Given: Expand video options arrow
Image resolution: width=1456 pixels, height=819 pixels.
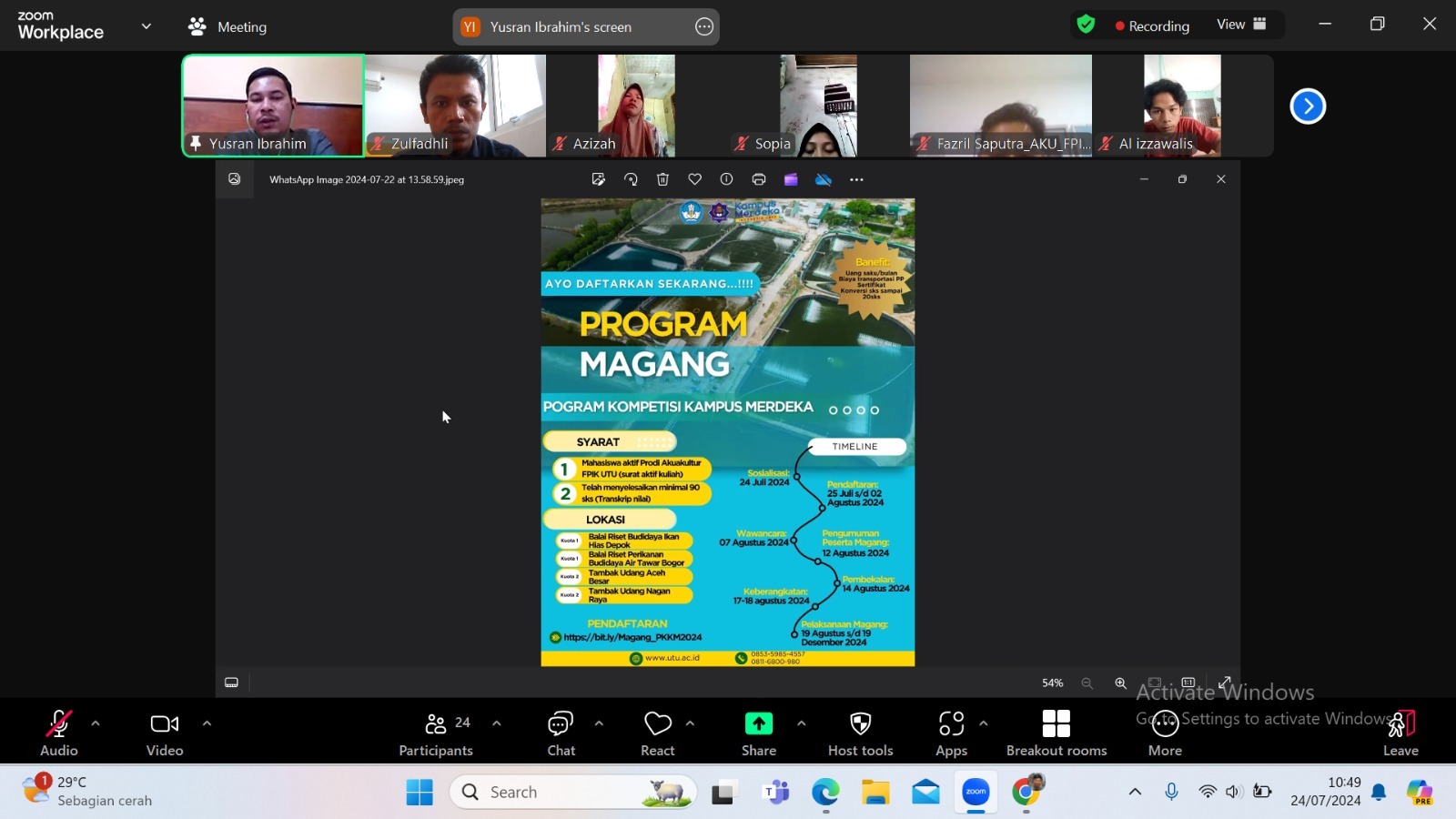Looking at the screenshot, I should tap(207, 723).
